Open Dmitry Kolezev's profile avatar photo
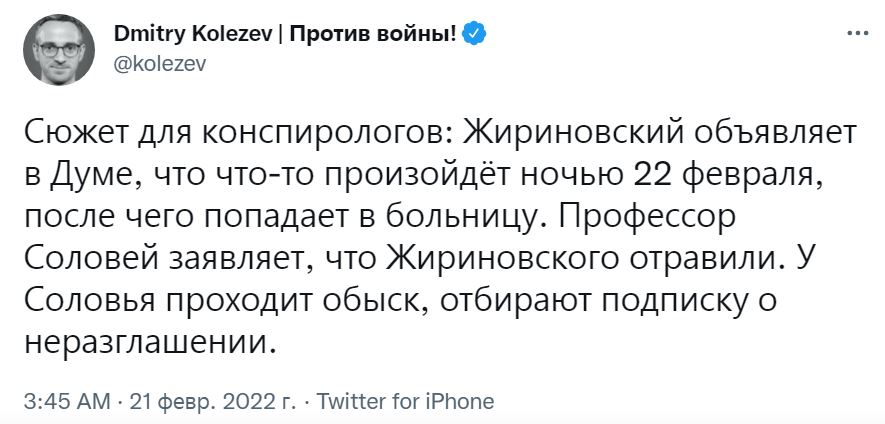Viewport: 885px width, 424px height. tap(59, 50)
